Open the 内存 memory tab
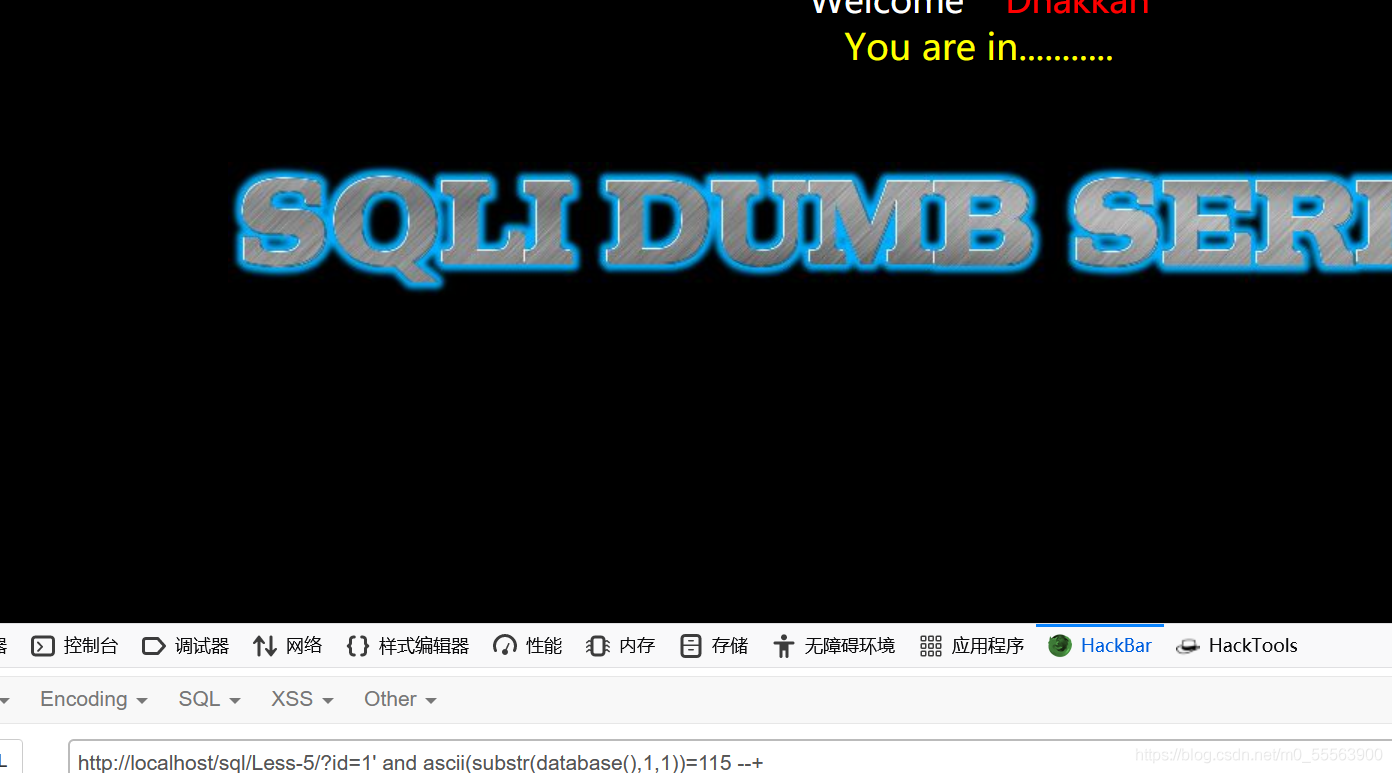This screenshot has height=773, width=1392. coord(621,646)
